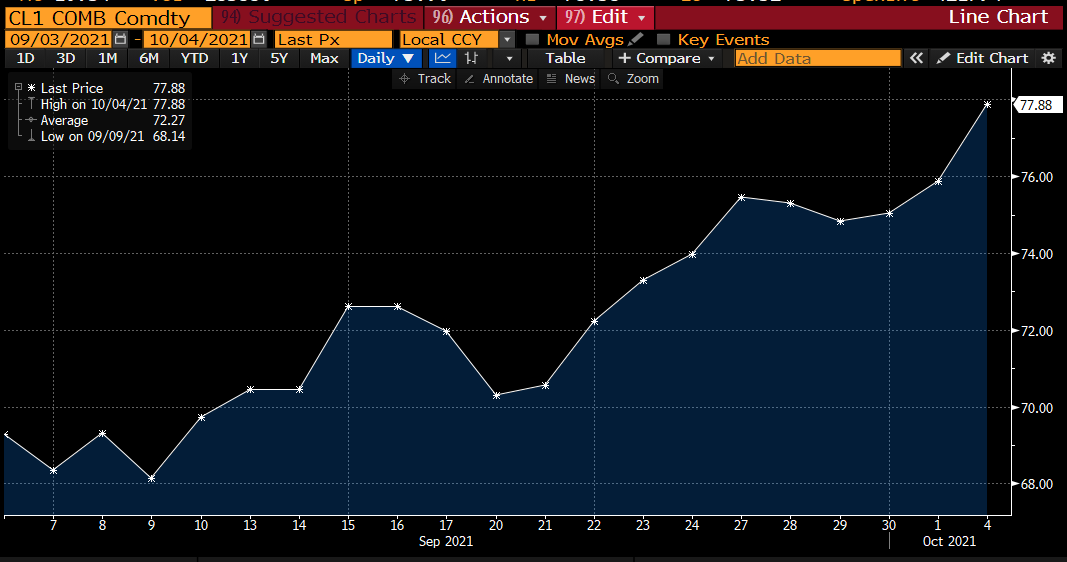The image size is (1067, 562).
Task: Enable the Key Events checkbox
Action: pyautogui.click(x=663, y=39)
